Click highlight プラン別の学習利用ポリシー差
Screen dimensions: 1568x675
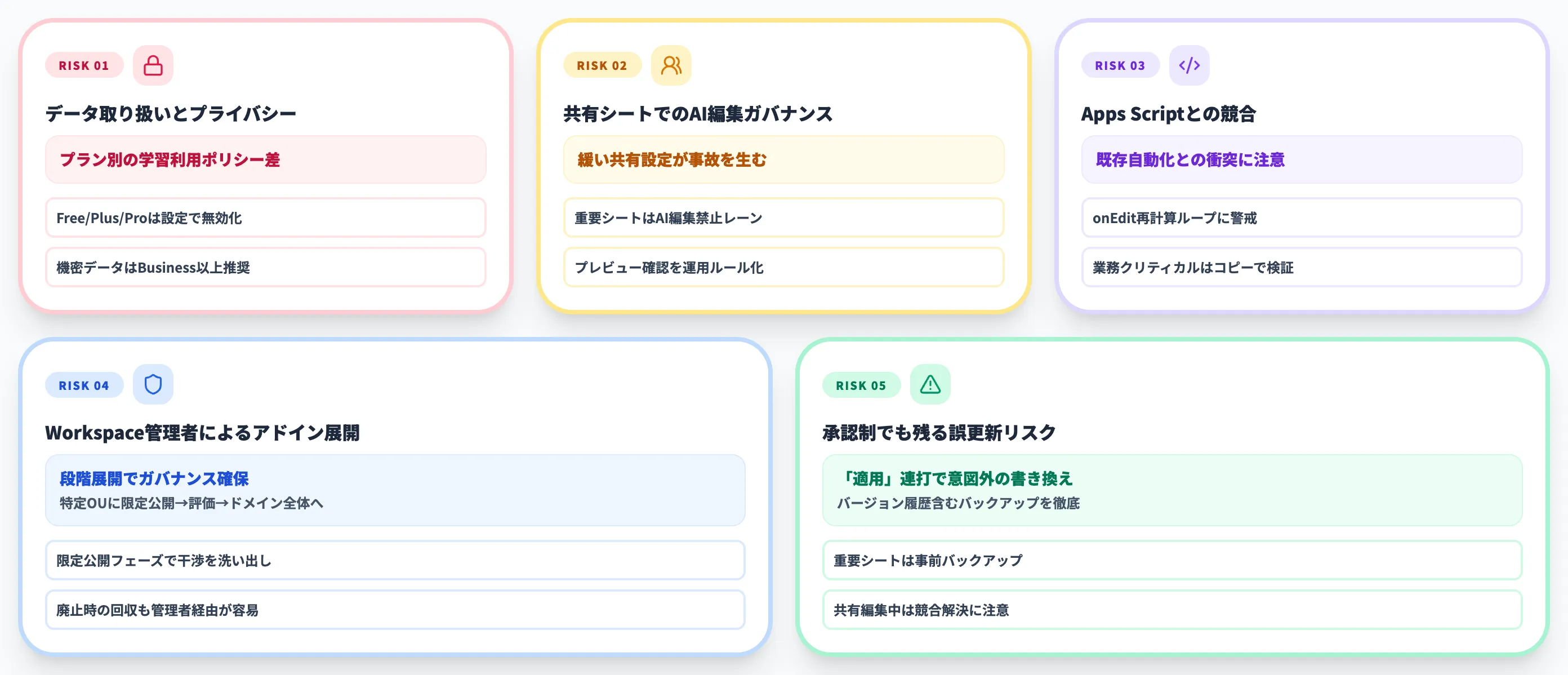[265, 159]
